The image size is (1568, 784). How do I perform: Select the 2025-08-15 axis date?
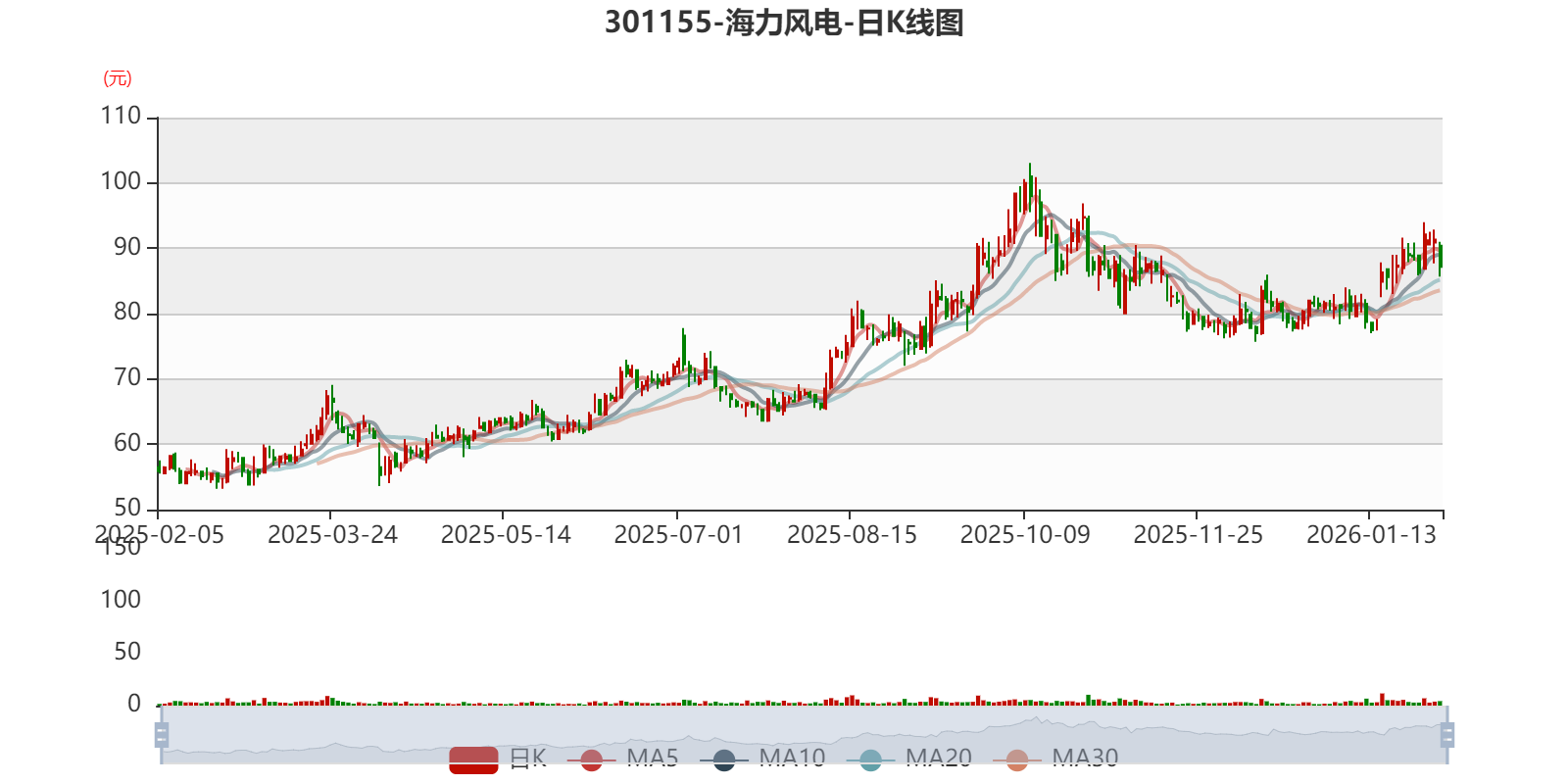point(852,534)
